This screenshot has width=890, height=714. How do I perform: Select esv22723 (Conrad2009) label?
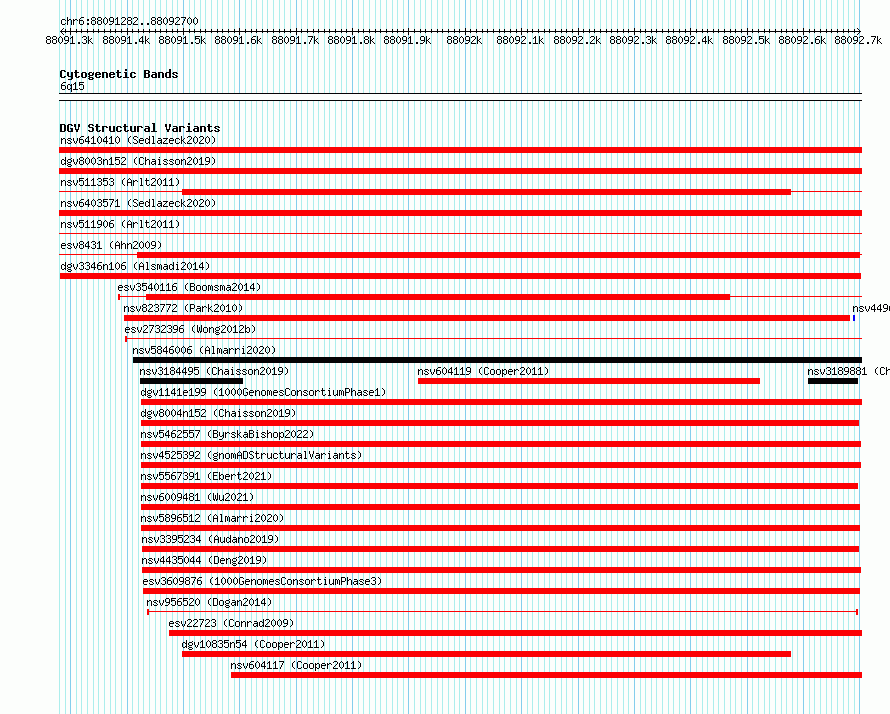pos(231,623)
